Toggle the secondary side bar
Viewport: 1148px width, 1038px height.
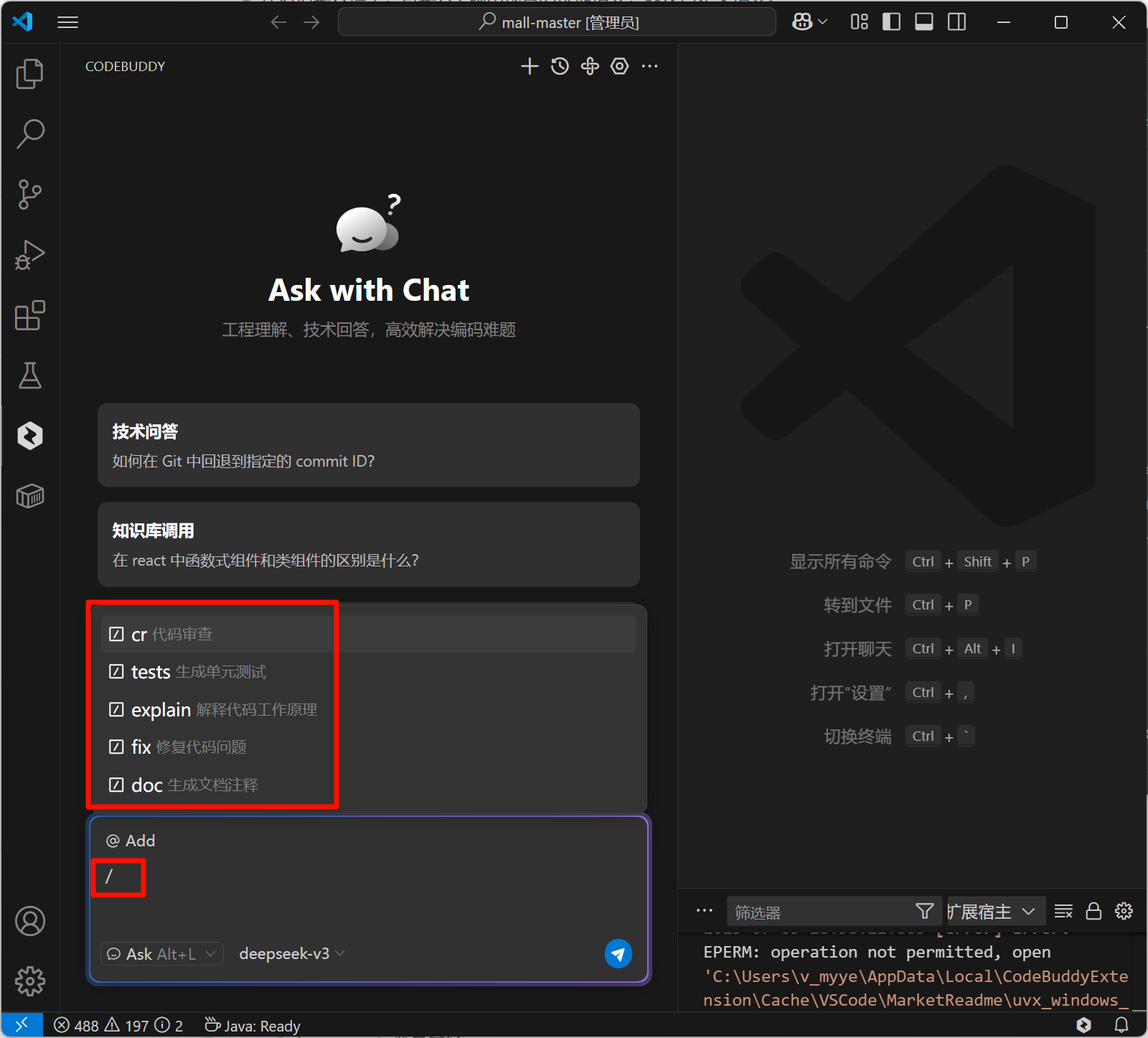956,22
